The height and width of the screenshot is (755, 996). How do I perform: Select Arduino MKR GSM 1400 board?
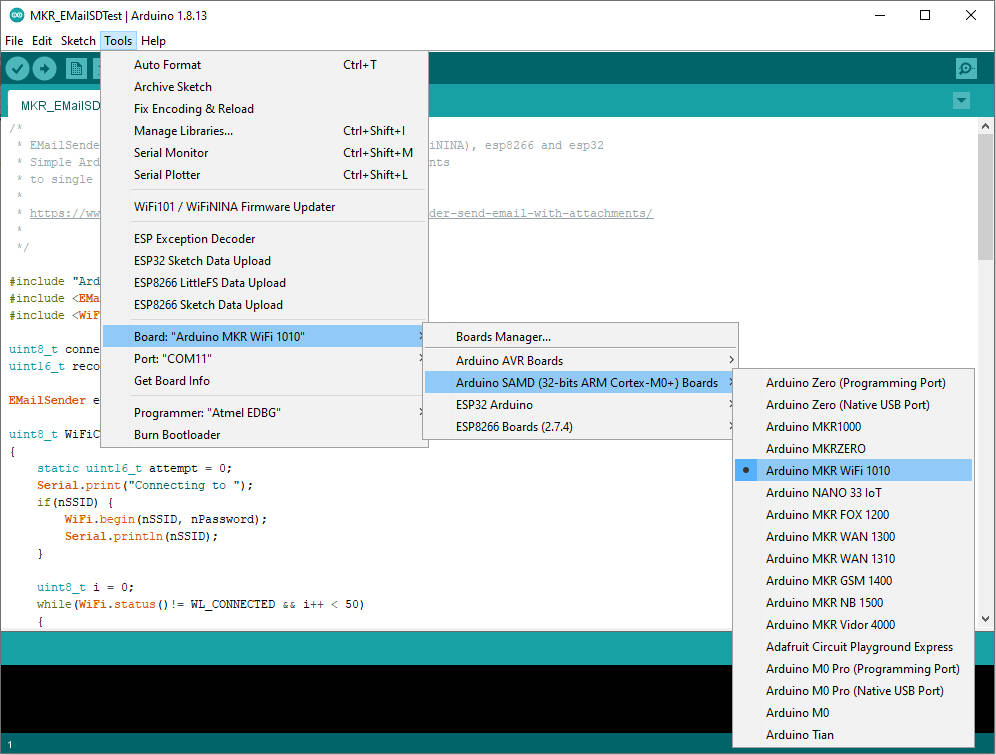(853, 581)
